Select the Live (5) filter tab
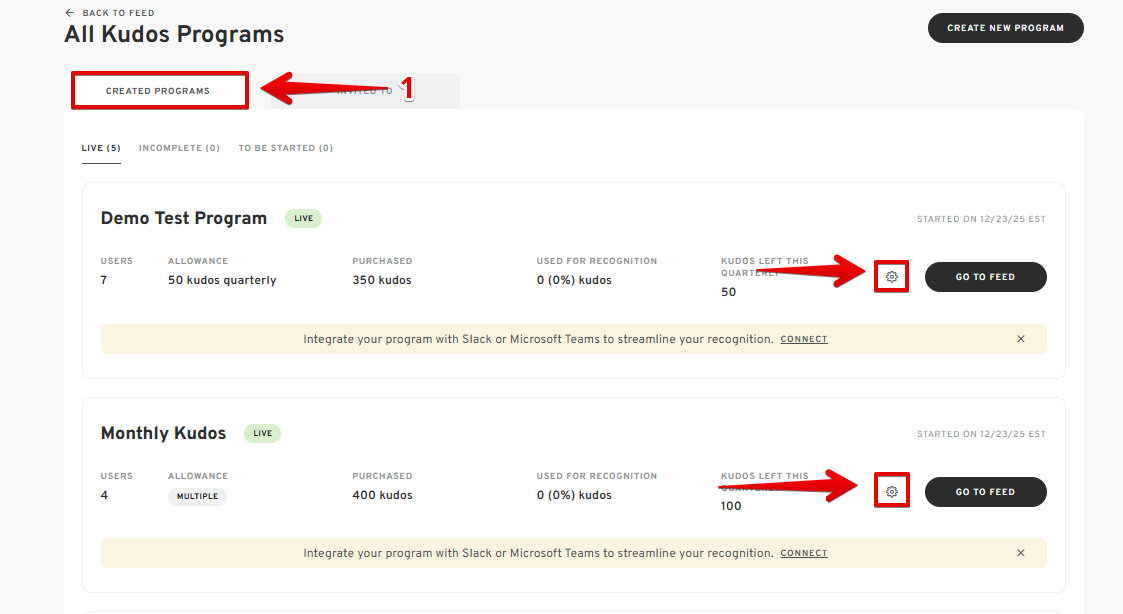This screenshot has height=614, width=1123. (101, 148)
